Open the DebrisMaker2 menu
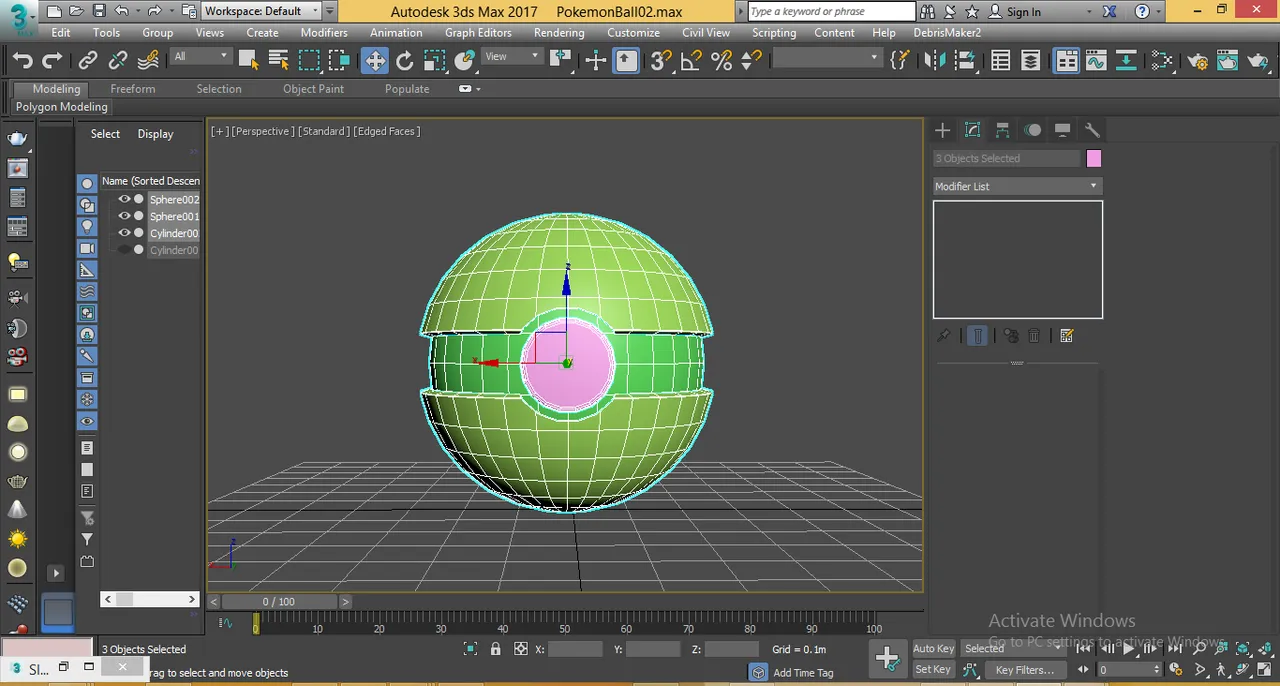Screen dimensions: 1280x686 tap(947, 32)
